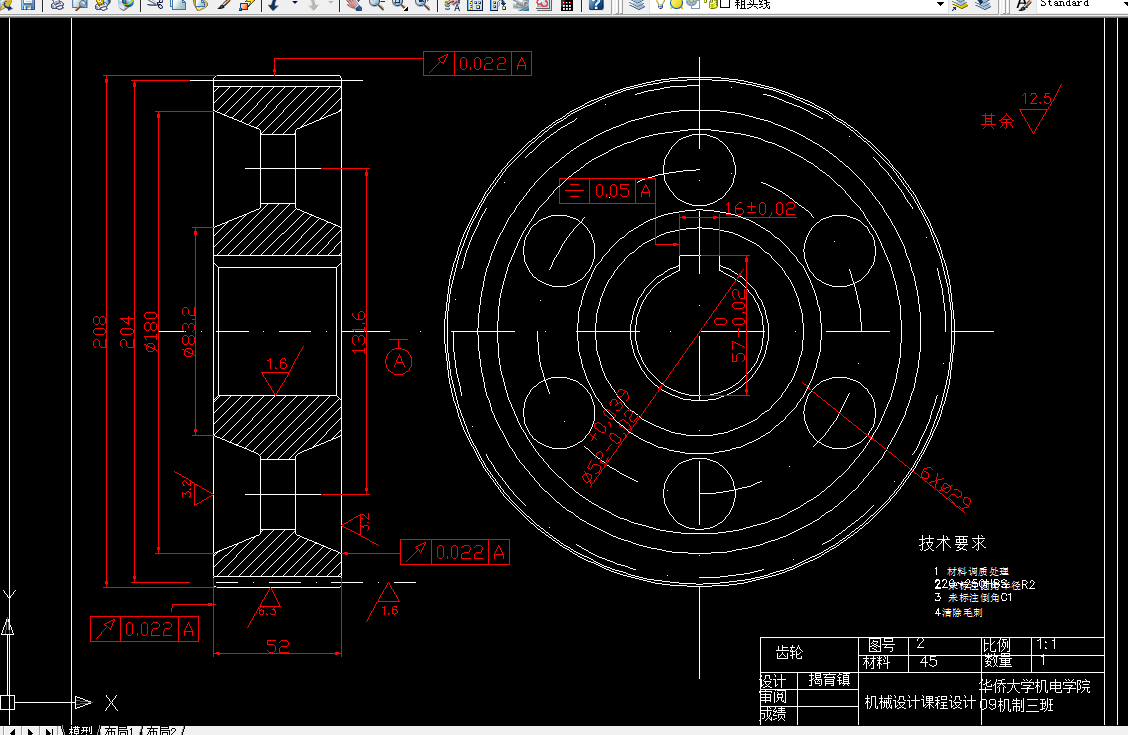This screenshot has height=735, width=1128.
Task: Select the datum A circle symbol
Action: [399, 361]
